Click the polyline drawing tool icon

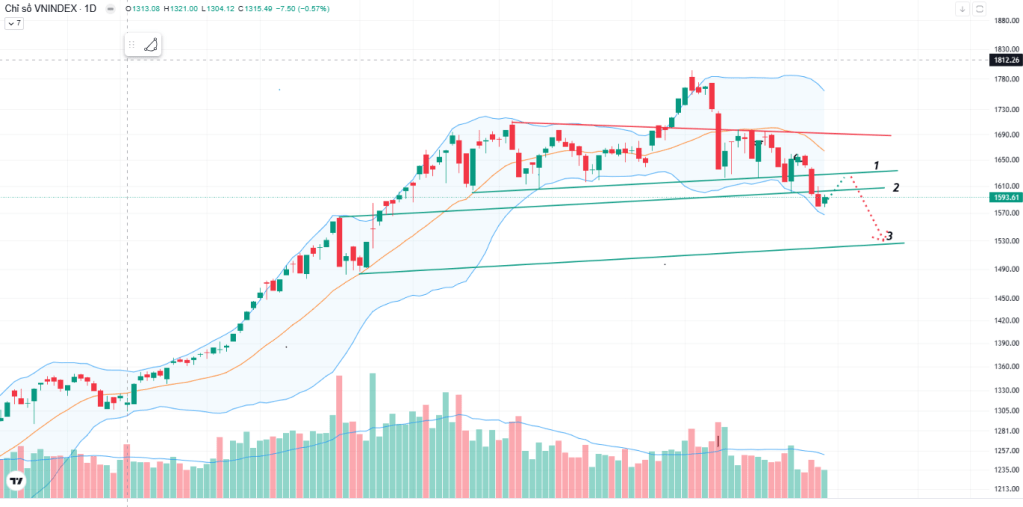coord(151,45)
